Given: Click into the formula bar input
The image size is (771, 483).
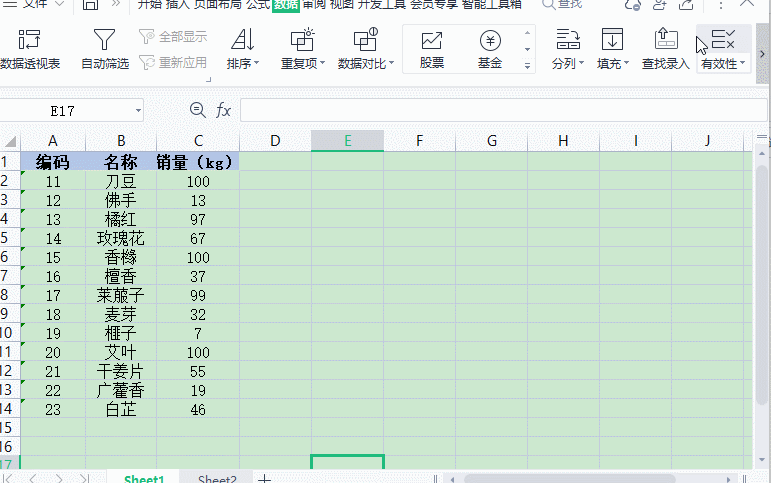Looking at the screenshot, I should coord(500,110).
